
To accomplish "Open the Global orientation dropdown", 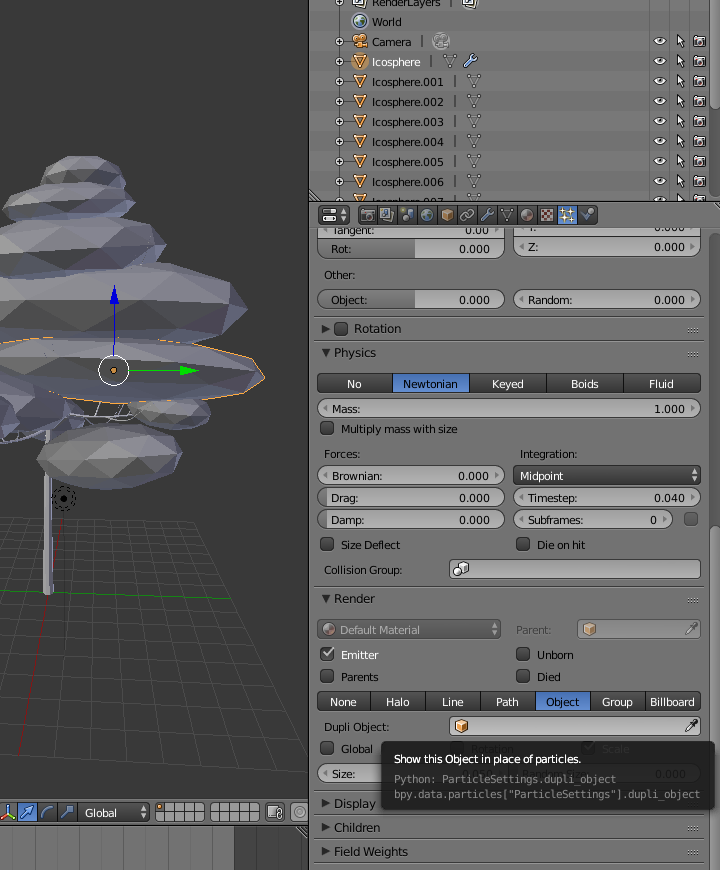I will (x=114, y=813).
